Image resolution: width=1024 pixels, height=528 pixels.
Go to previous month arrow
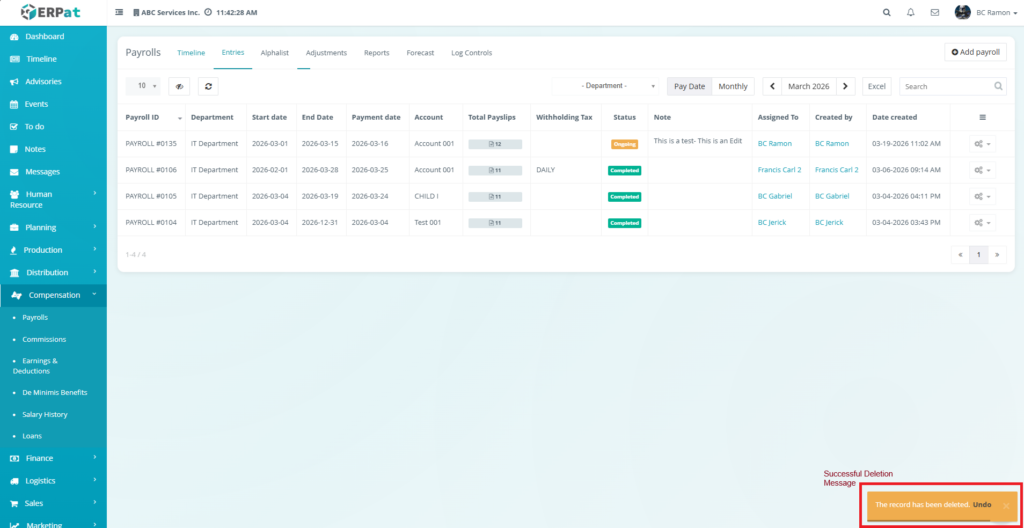click(772, 87)
